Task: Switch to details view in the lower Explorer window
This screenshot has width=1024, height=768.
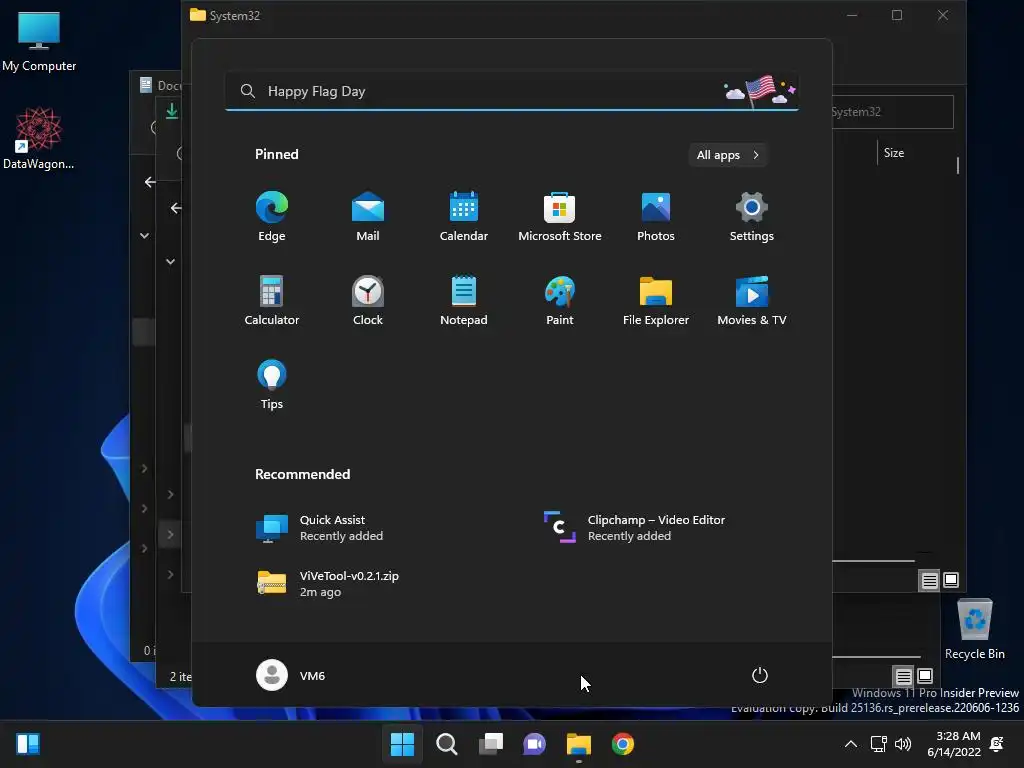Action: [903, 676]
